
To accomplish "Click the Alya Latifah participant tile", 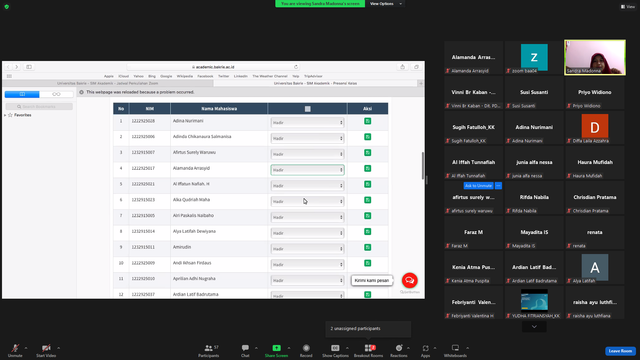I will 595,268.
